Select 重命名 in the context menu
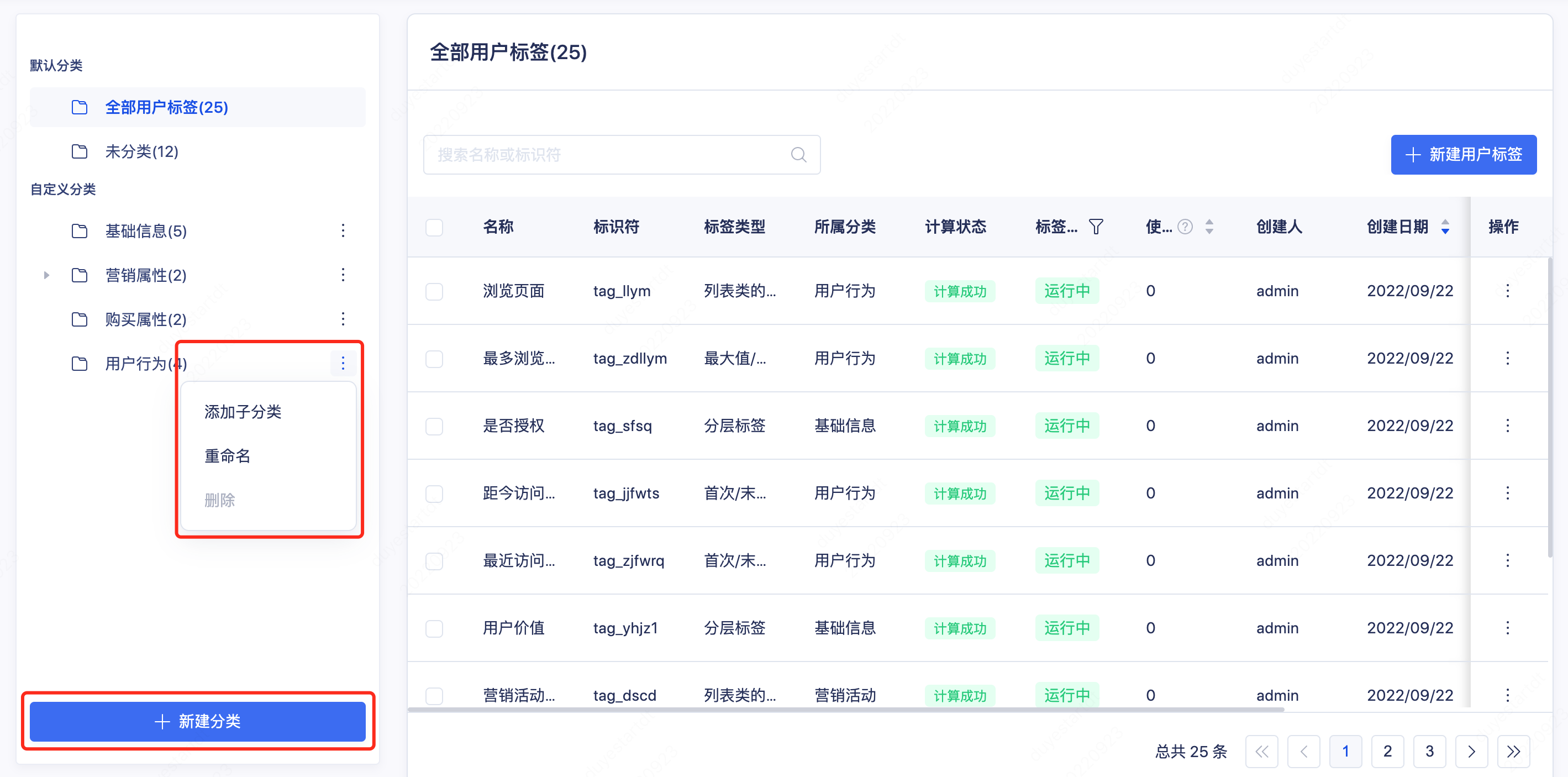Viewport: 1568px width, 777px height. [228, 455]
